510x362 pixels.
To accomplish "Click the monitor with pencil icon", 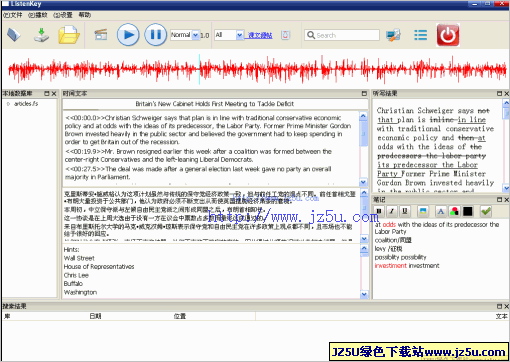I will [x=393, y=35].
